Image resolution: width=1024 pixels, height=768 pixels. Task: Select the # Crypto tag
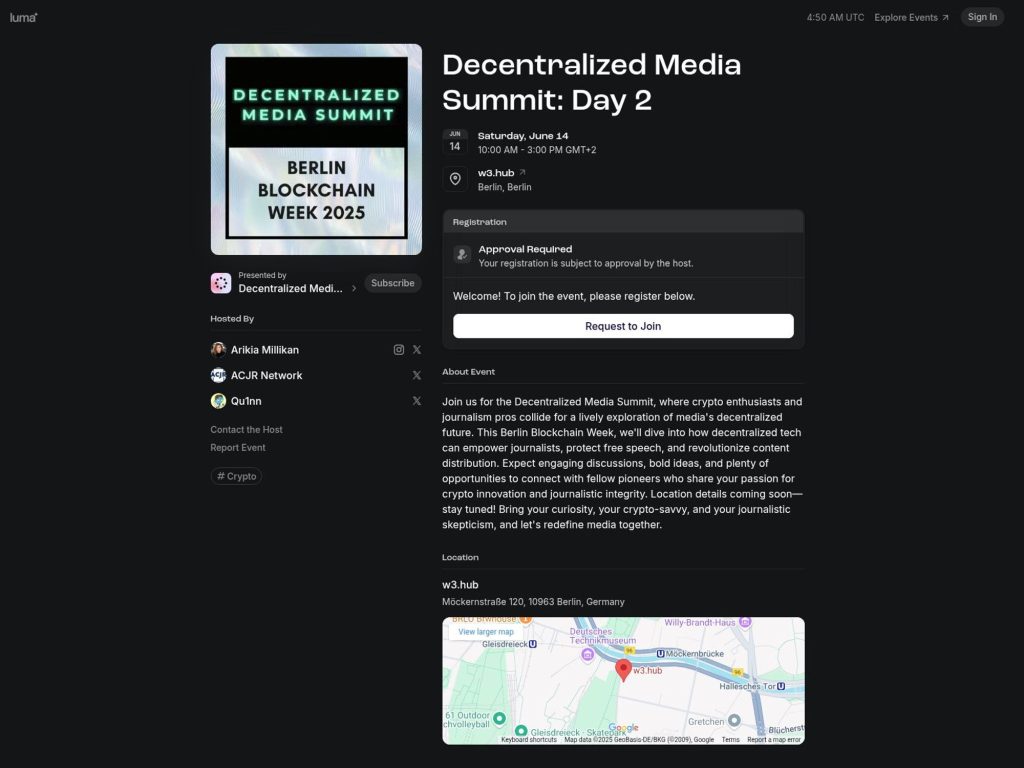pos(236,476)
